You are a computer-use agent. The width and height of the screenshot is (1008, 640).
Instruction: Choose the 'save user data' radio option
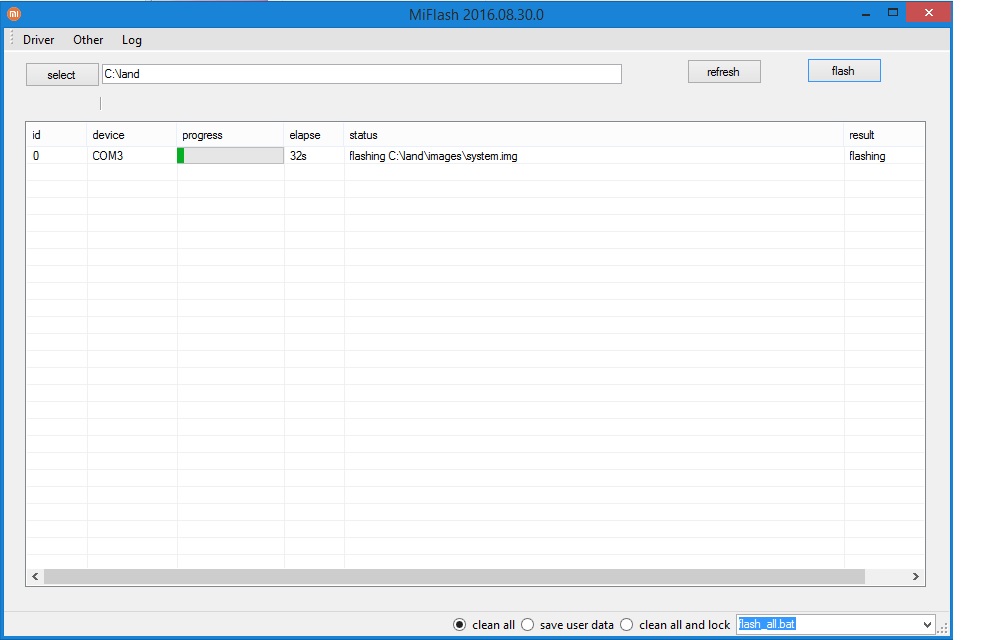pos(528,625)
